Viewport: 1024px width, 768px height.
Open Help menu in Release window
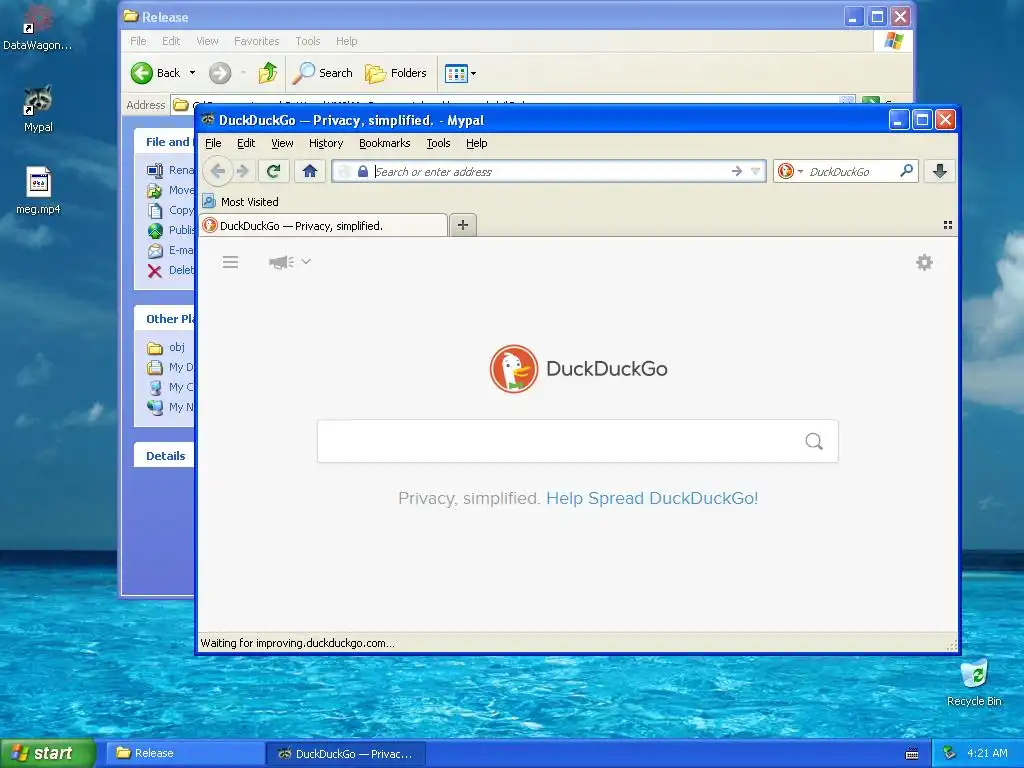pos(347,41)
